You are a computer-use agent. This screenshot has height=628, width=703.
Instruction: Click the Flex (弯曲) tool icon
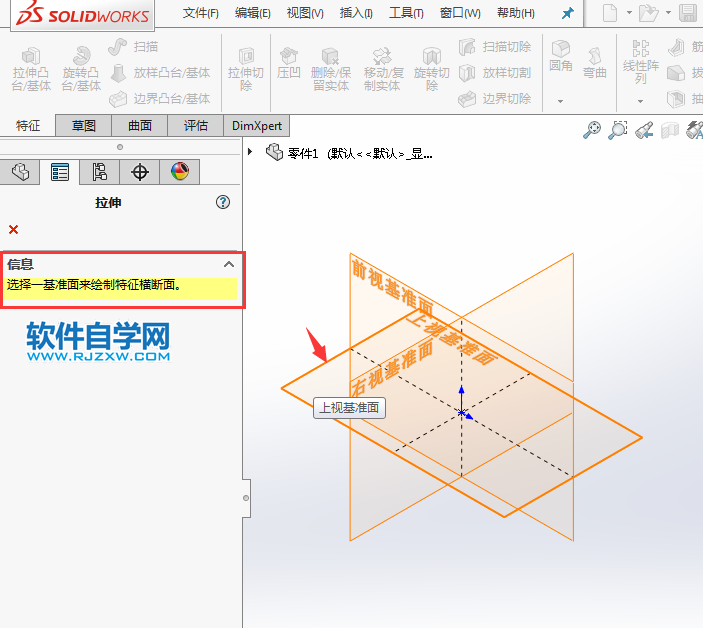point(595,56)
